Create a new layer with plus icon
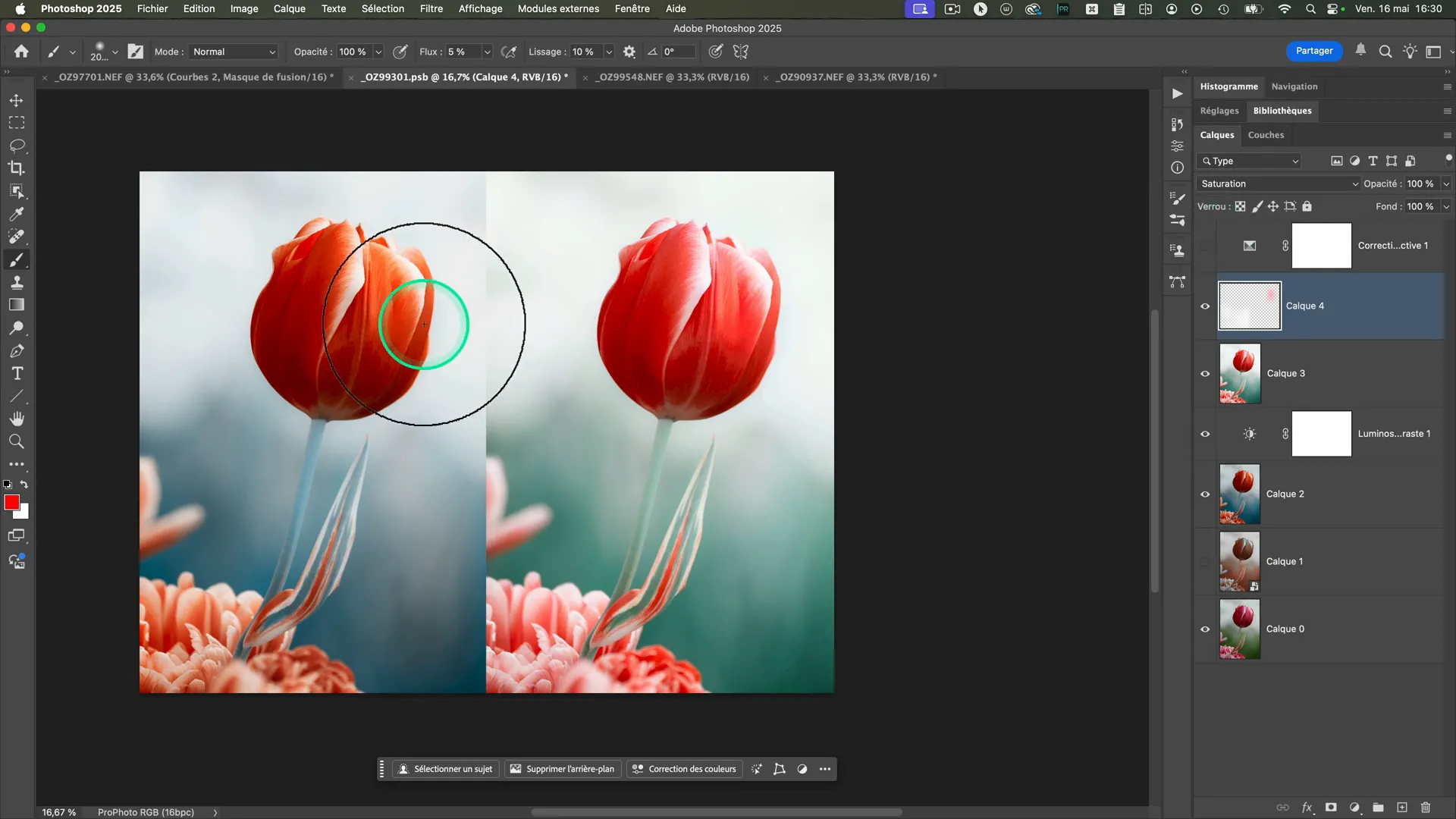Image resolution: width=1456 pixels, height=819 pixels. [x=1402, y=808]
